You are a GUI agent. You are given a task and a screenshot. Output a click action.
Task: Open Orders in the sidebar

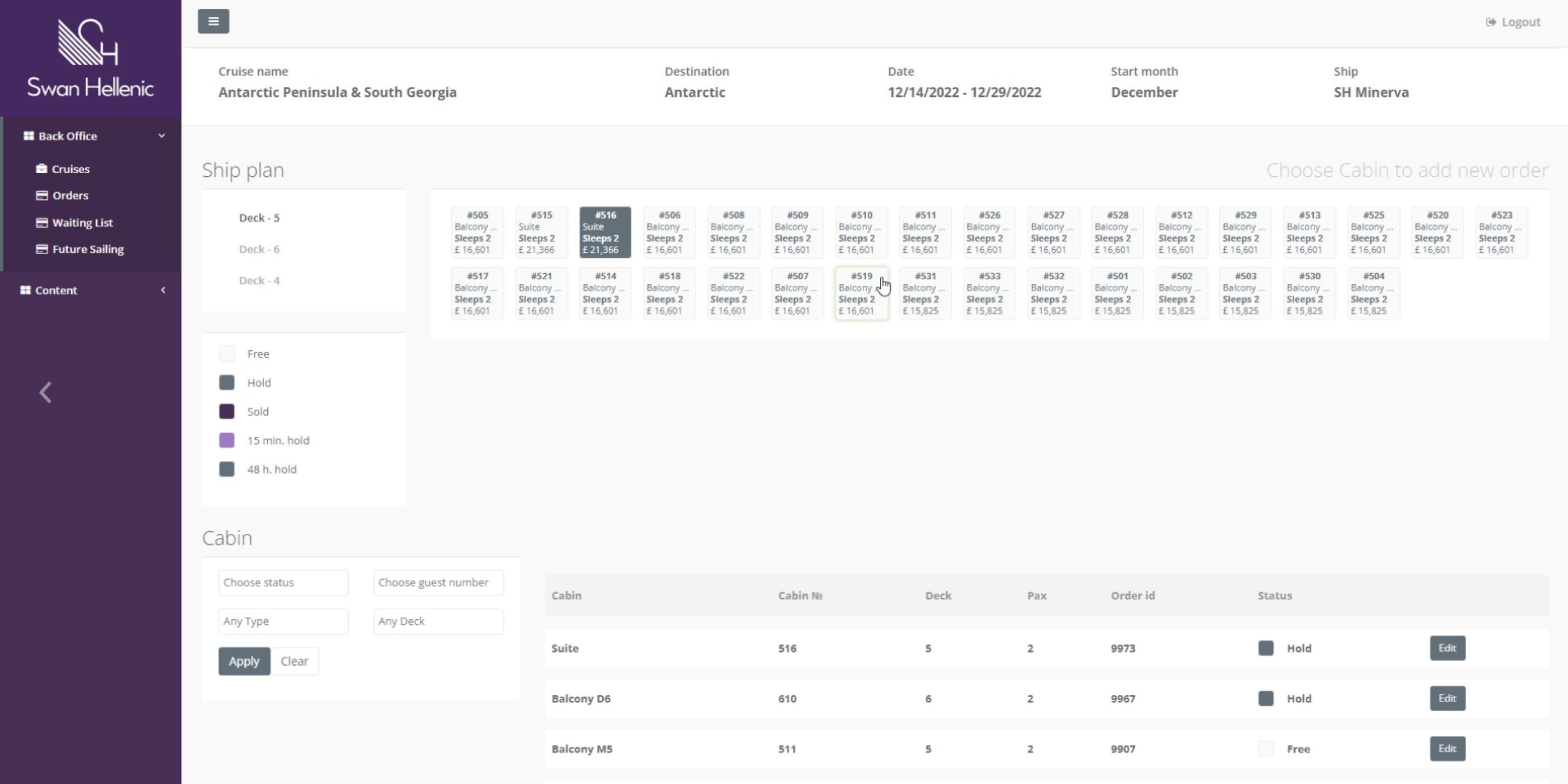tap(70, 195)
